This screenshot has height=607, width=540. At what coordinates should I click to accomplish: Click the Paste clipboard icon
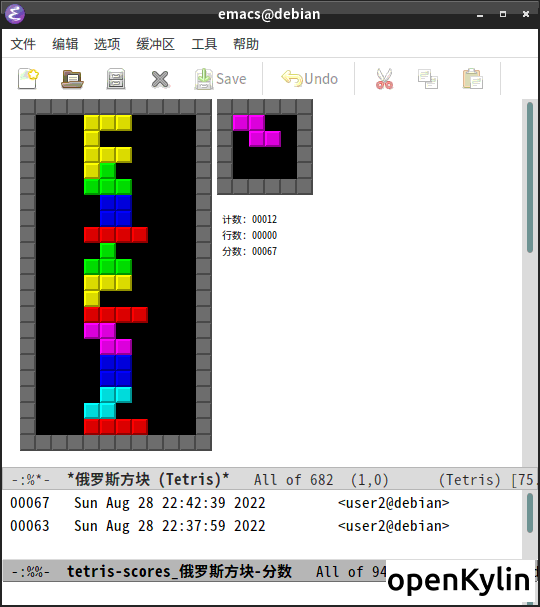click(472, 79)
